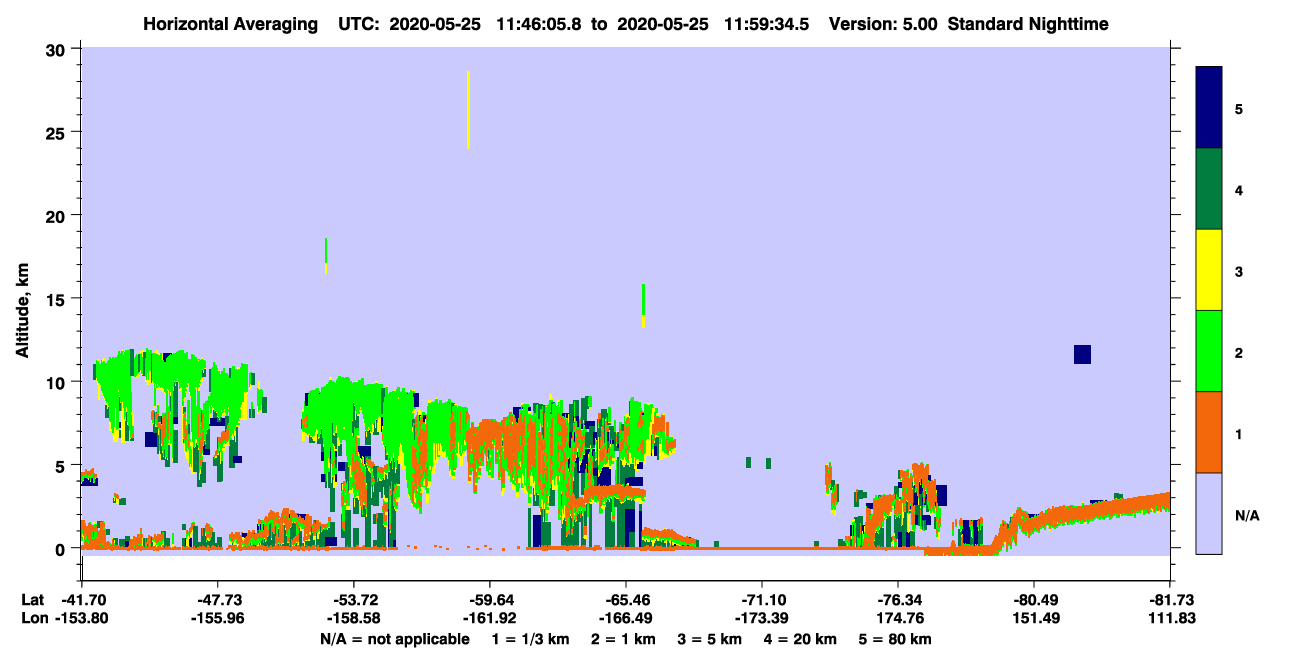Viewport: 1300px width, 667px height.
Task: Click latitude value -80.49
Action: click(x=1034, y=600)
